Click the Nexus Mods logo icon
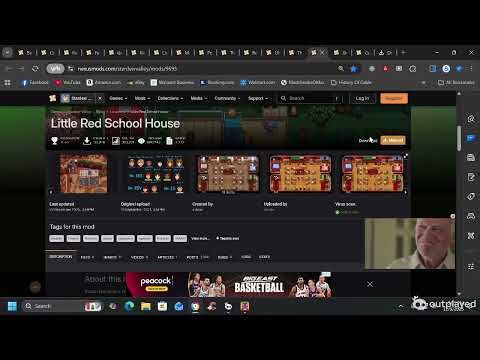 53,98
